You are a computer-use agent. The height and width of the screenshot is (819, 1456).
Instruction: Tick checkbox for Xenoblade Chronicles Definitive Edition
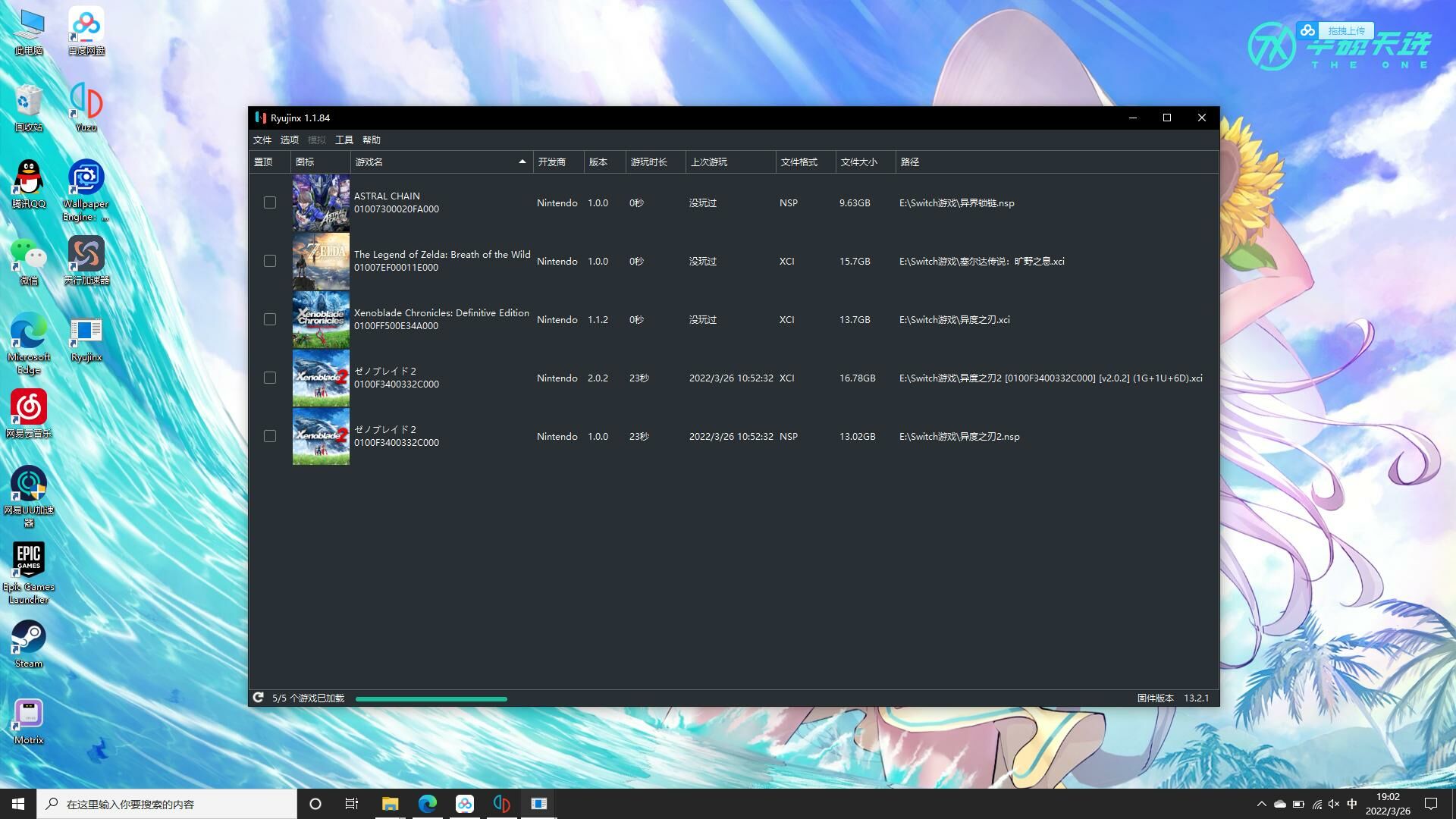tap(270, 319)
